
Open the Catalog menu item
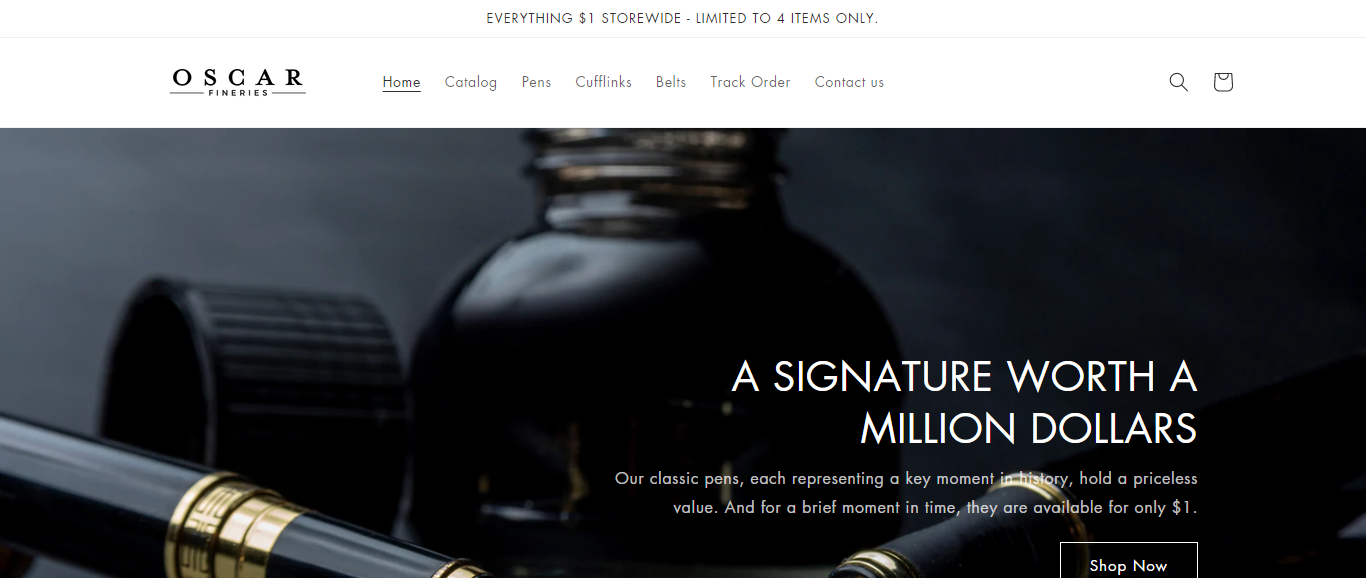point(471,82)
